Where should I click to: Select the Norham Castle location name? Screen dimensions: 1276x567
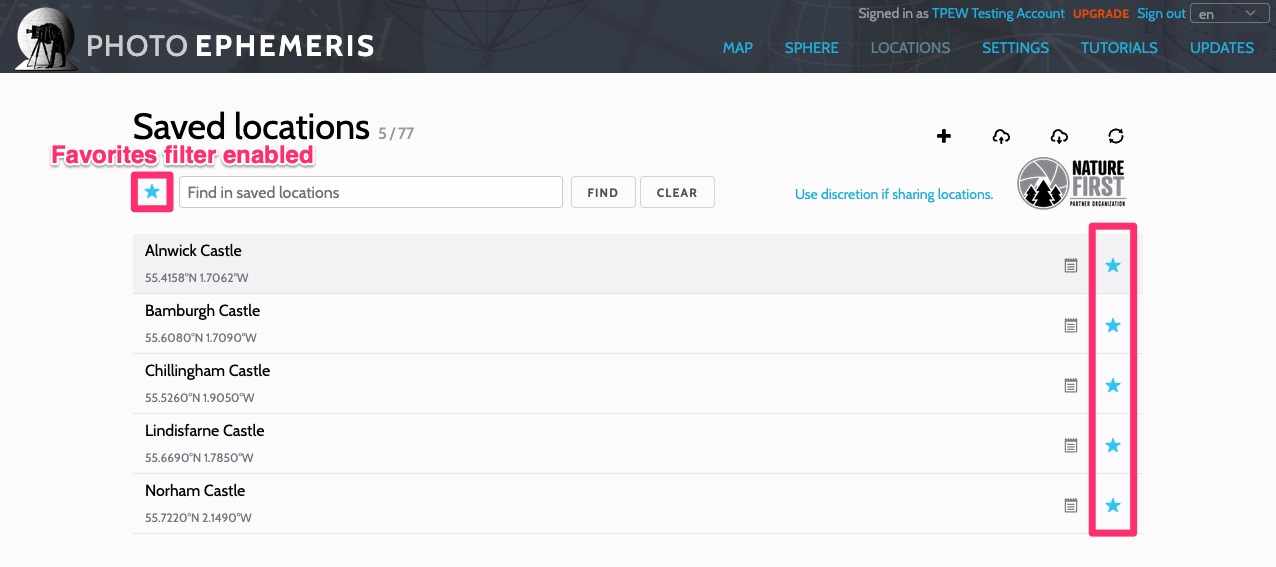tap(195, 490)
